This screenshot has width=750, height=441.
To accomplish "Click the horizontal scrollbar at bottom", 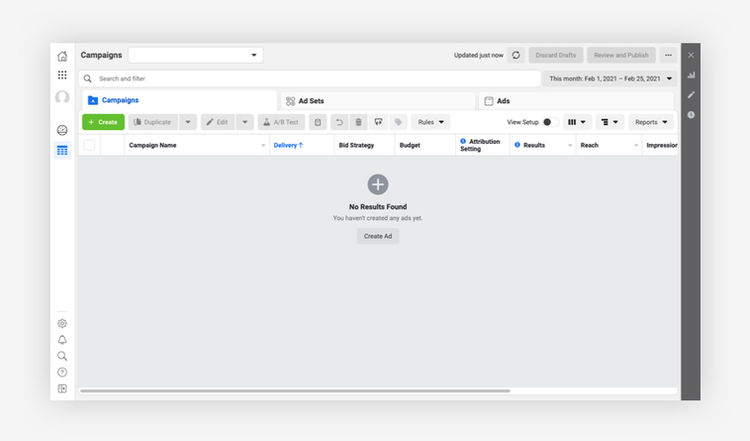I will pos(295,391).
